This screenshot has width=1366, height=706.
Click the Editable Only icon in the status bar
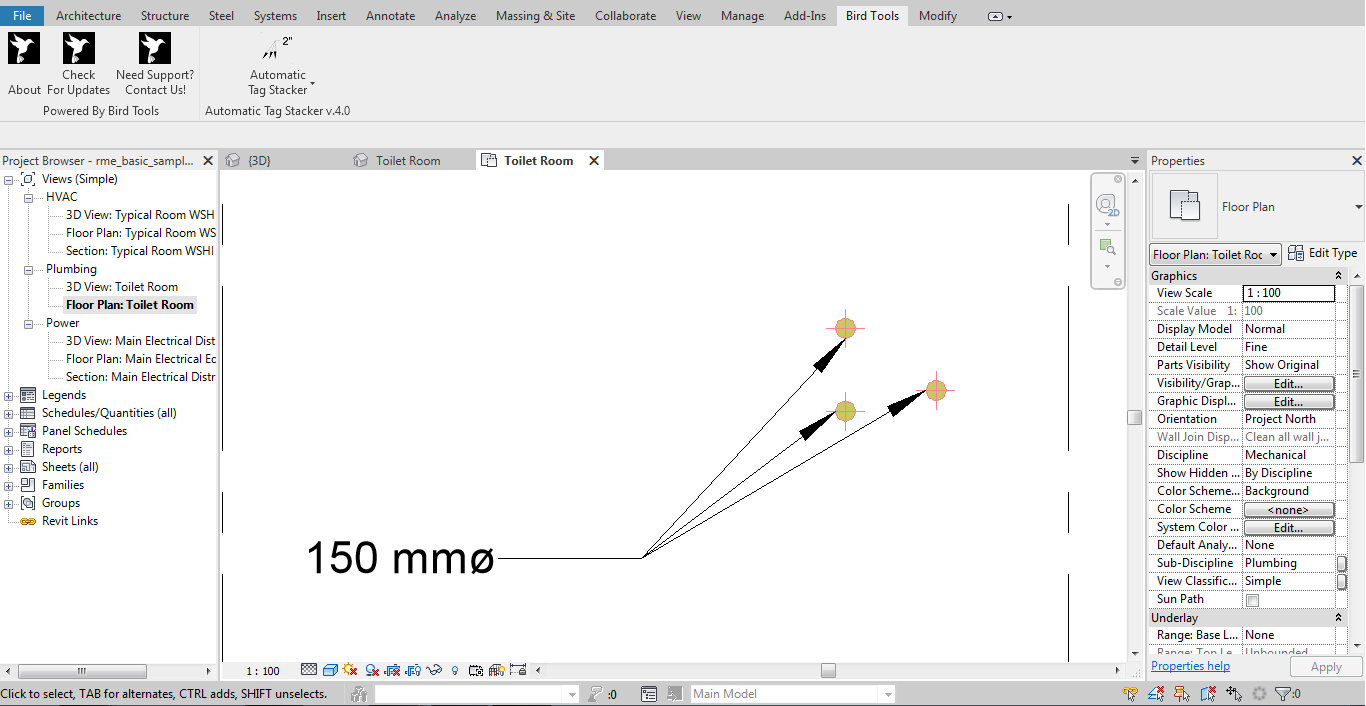tap(596, 694)
